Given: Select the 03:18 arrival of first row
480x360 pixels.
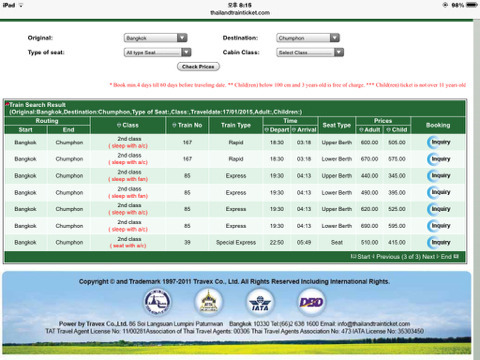Looking at the screenshot, I should (304, 142).
